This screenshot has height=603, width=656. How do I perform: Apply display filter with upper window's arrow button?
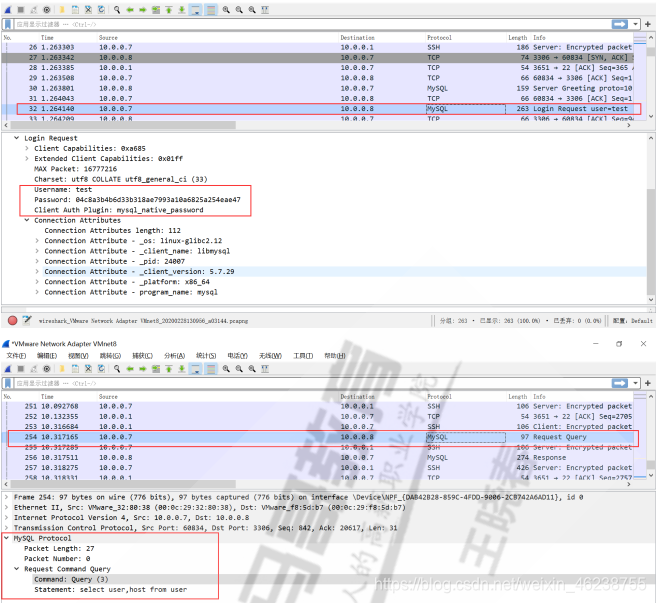click(620, 24)
